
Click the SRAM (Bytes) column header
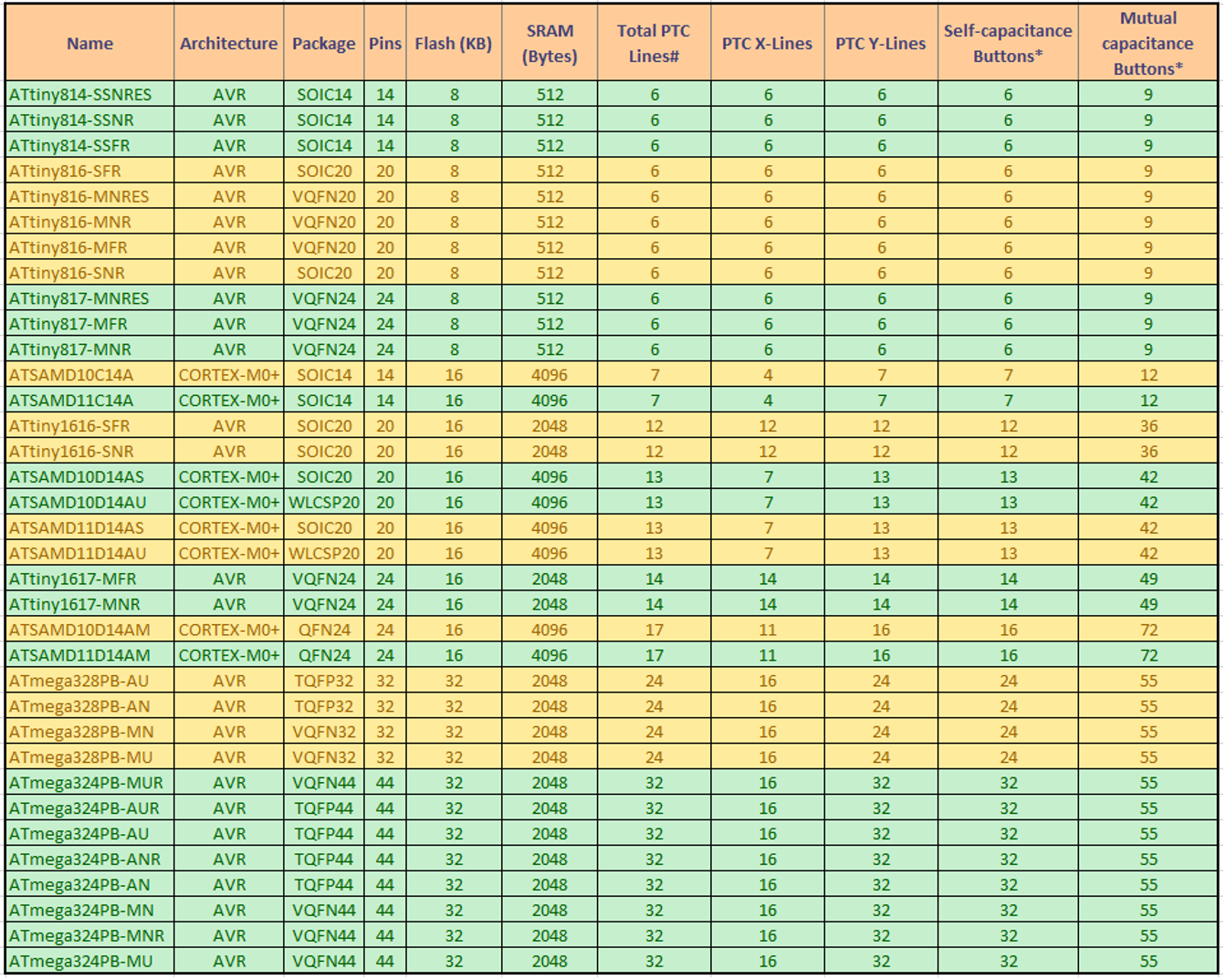coord(549,42)
